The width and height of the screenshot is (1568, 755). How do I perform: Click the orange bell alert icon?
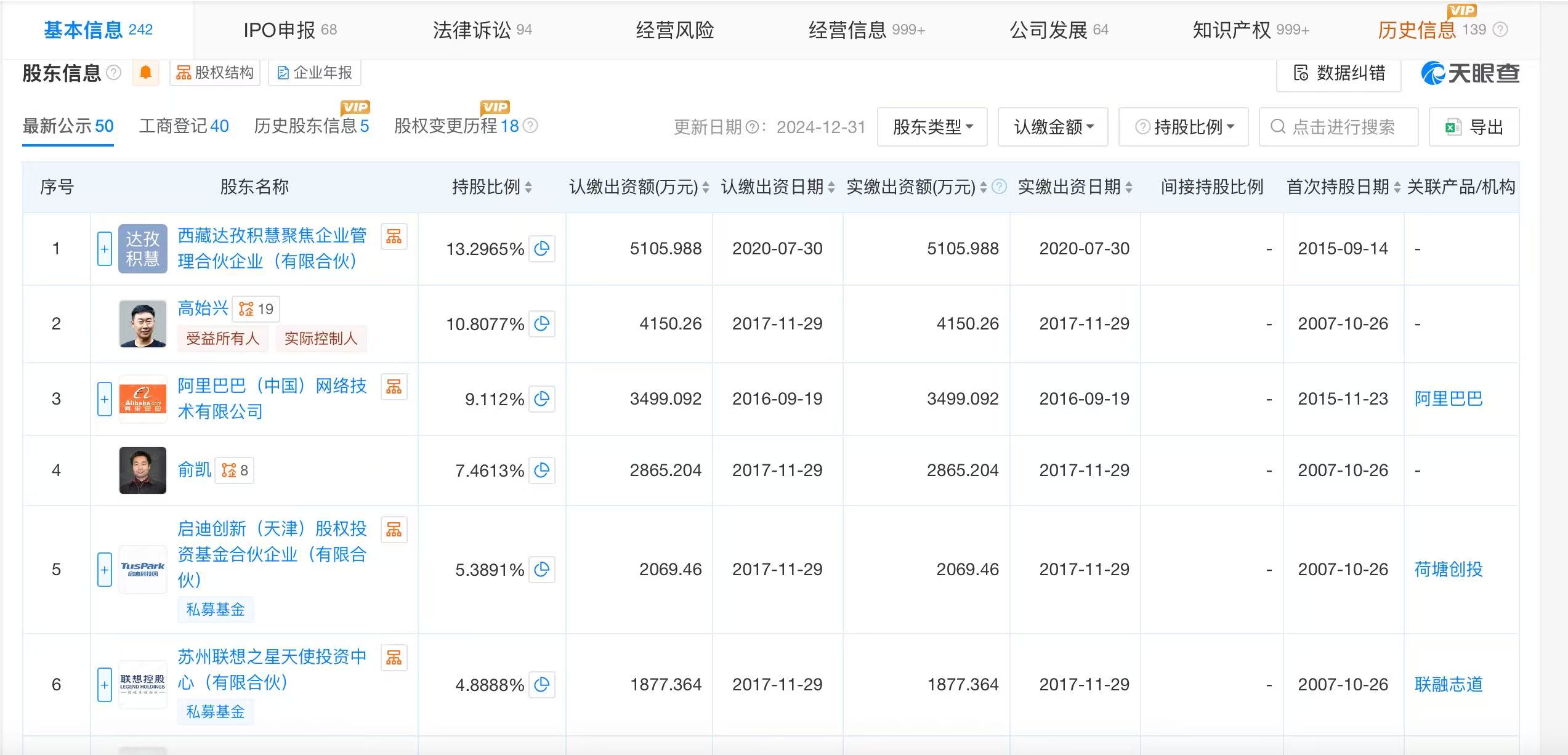(x=145, y=73)
